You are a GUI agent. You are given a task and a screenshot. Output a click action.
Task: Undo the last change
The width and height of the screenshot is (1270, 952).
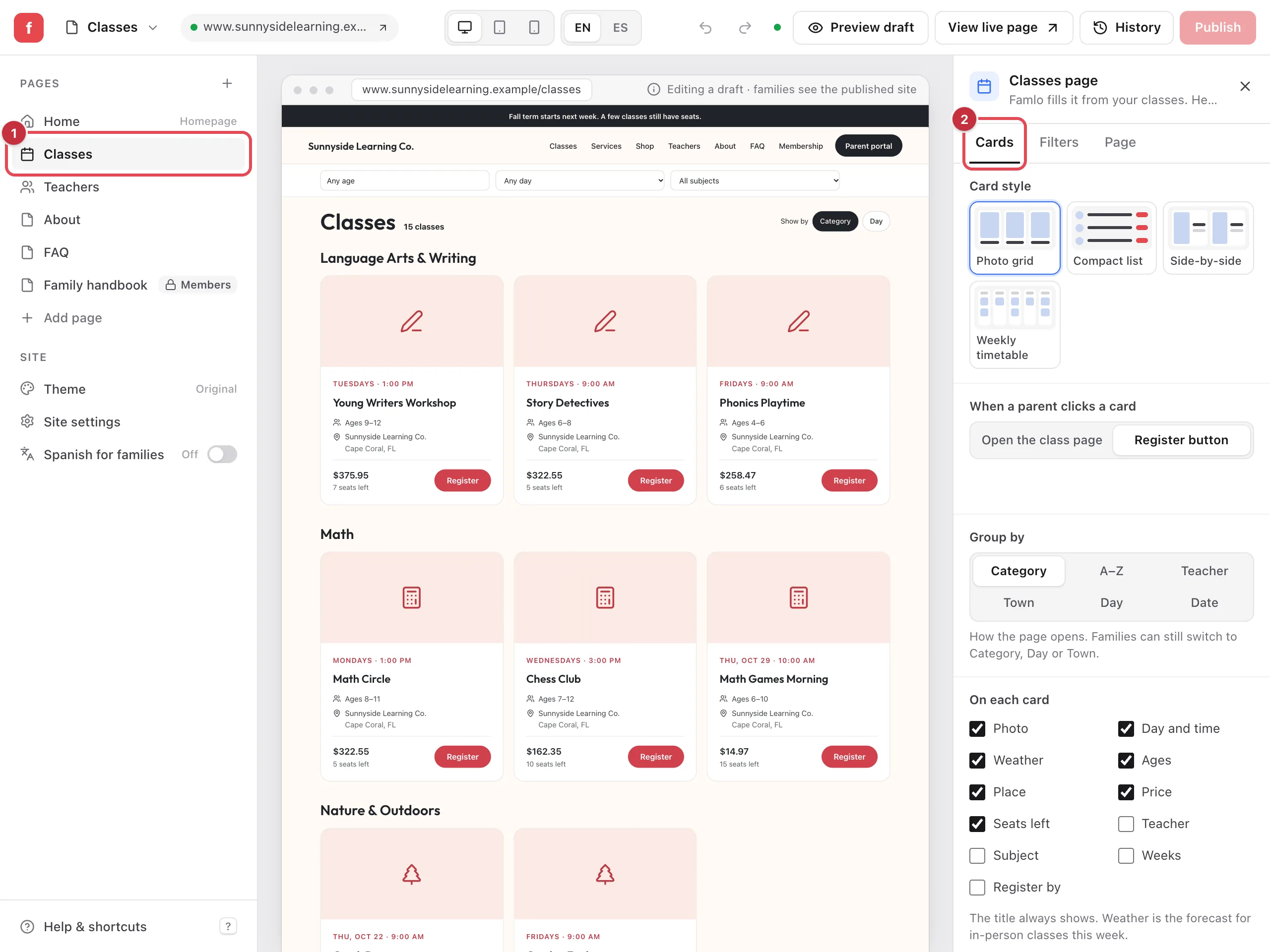pos(705,28)
